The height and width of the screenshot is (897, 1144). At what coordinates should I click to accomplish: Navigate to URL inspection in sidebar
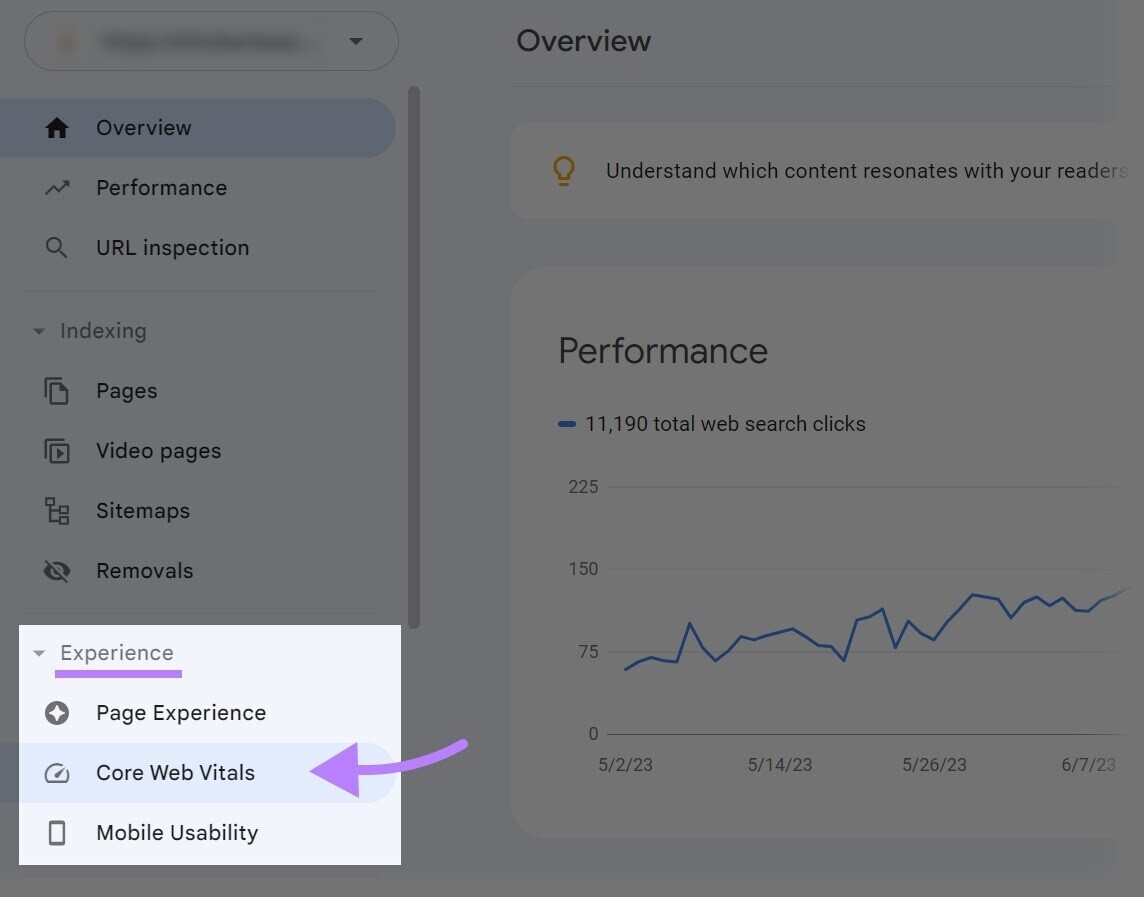(x=172, y=247)
